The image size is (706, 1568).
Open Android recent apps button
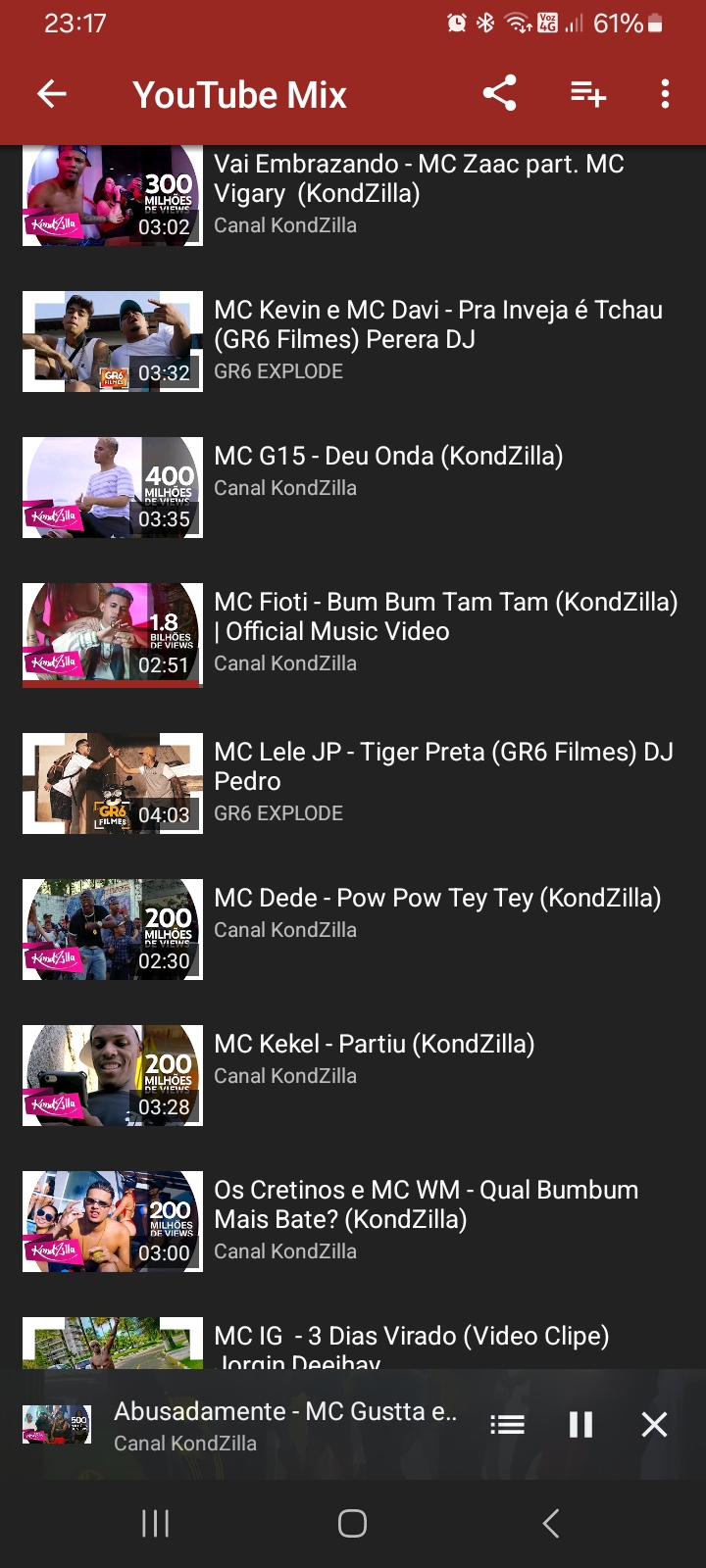(x=155, y=1523)
